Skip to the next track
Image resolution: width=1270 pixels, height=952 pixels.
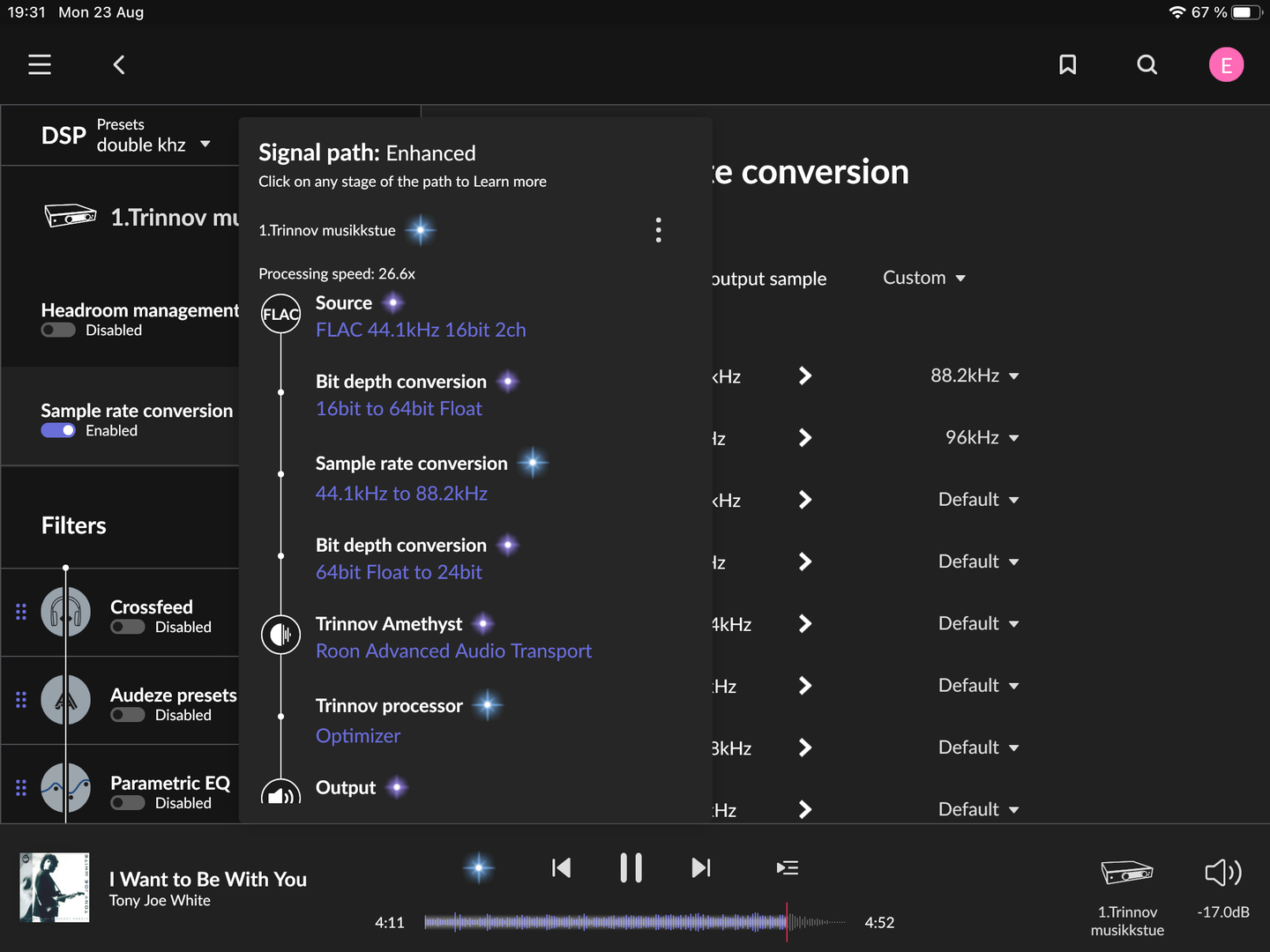click(700, 868)
